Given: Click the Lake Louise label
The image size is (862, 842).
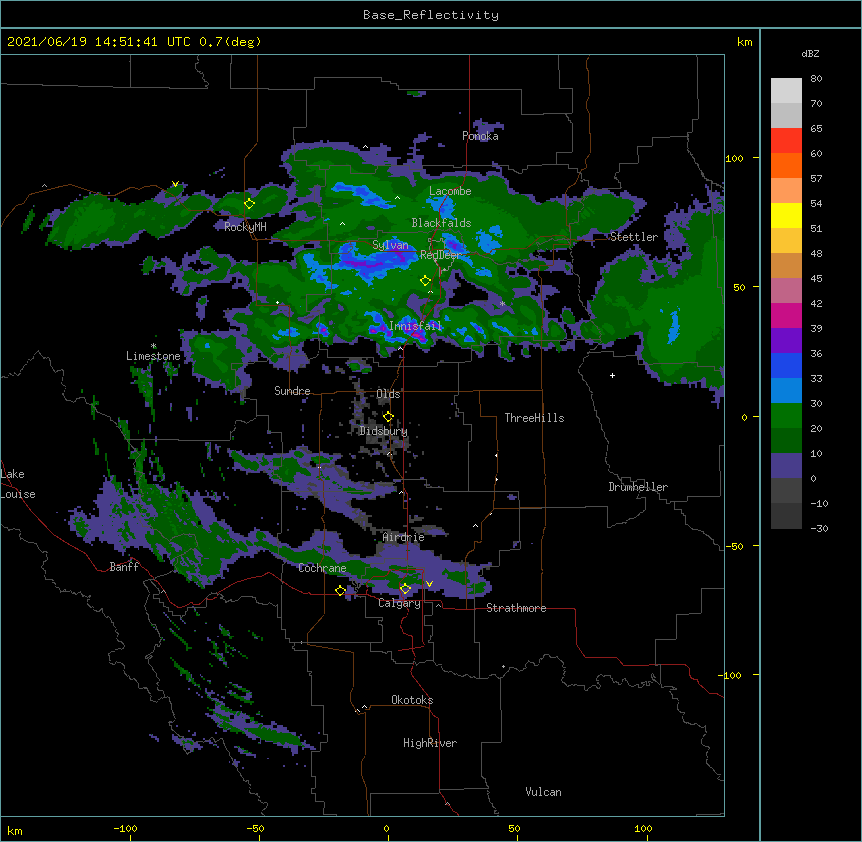Looking at the screenshot, I should click(x=18, y=484).
